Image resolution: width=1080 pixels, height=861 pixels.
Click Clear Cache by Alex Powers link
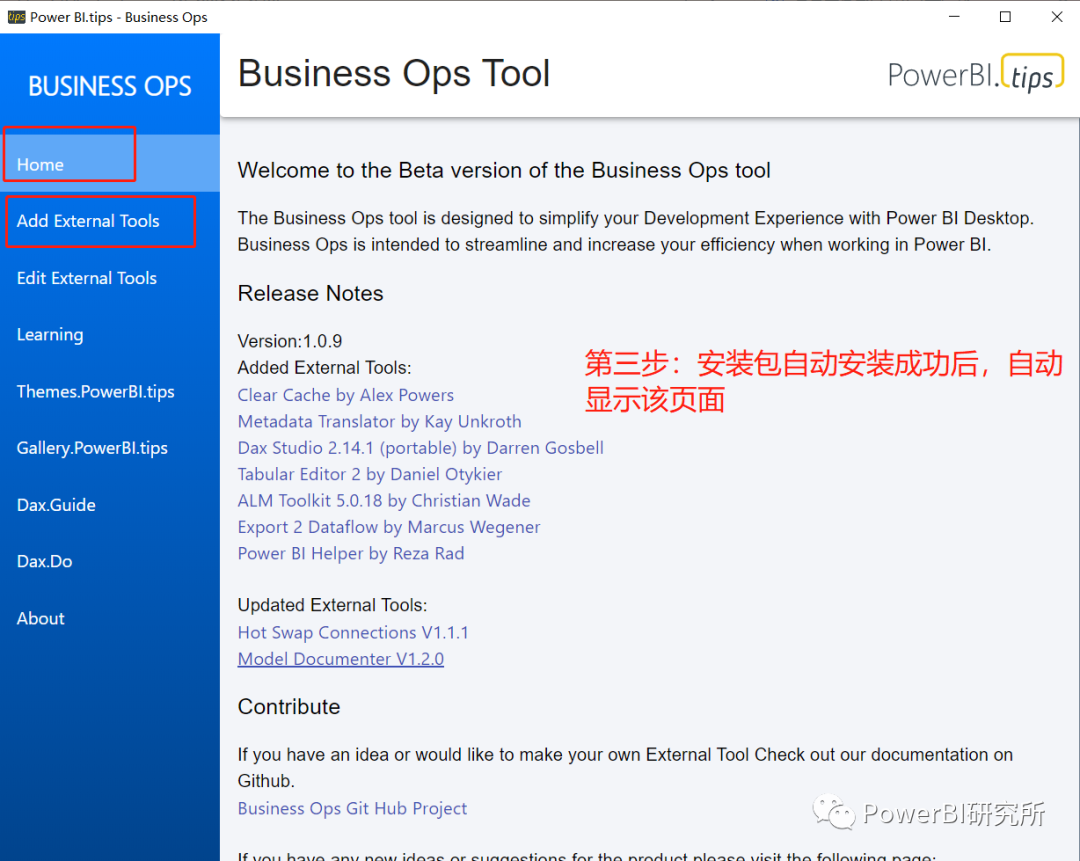click(346, 395)
